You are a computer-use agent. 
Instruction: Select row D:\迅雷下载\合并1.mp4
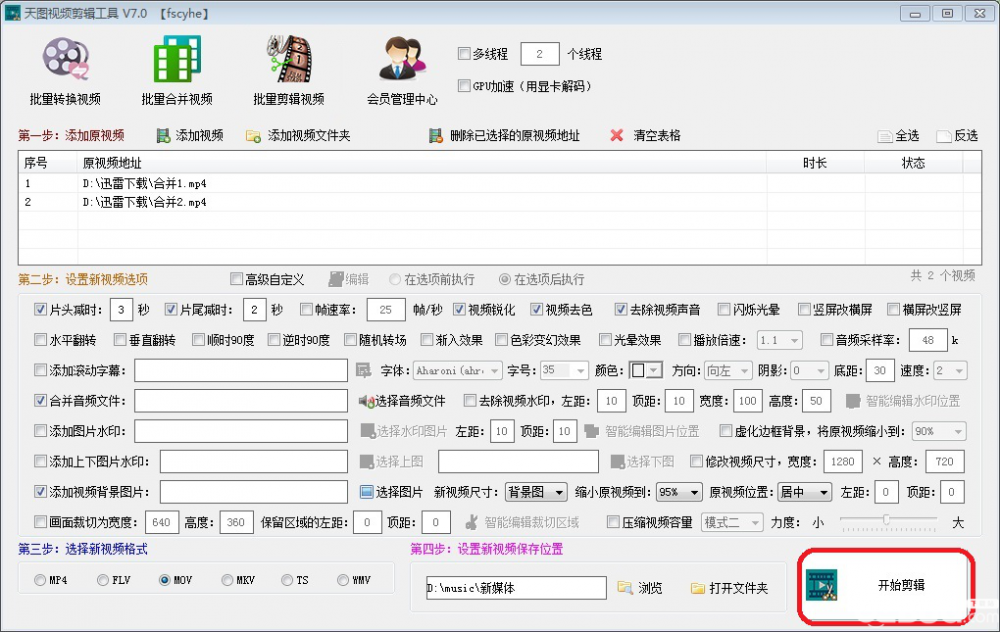click(x=500, y=184)
